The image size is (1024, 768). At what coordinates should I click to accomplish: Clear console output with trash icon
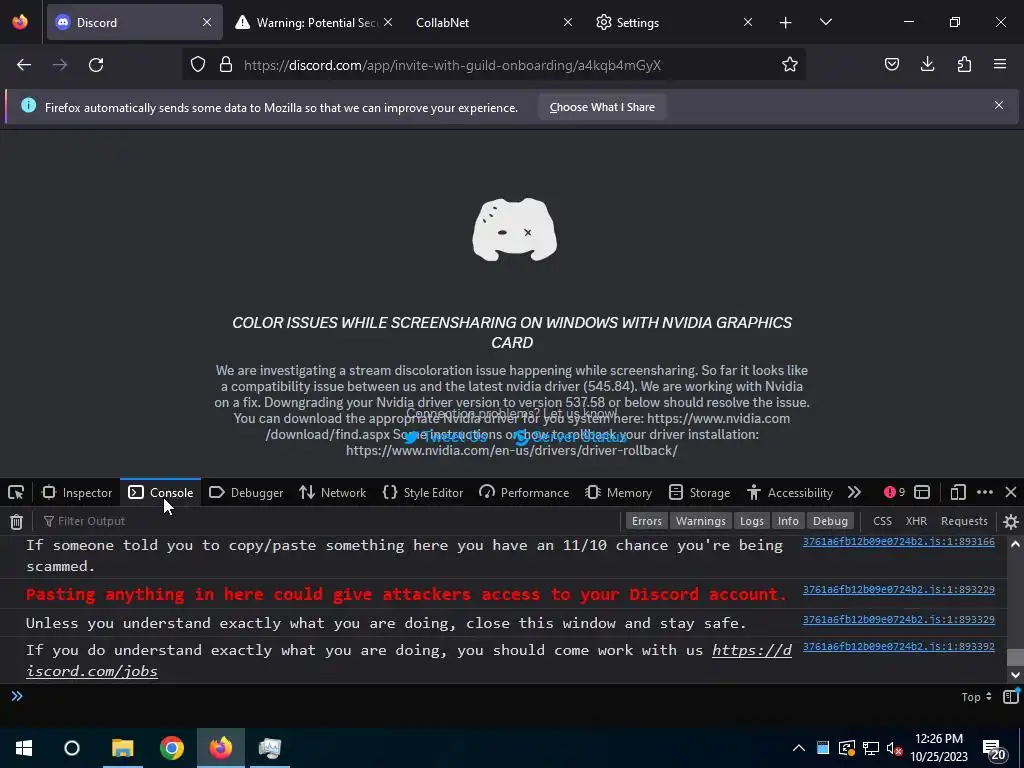tap(16, 521)
